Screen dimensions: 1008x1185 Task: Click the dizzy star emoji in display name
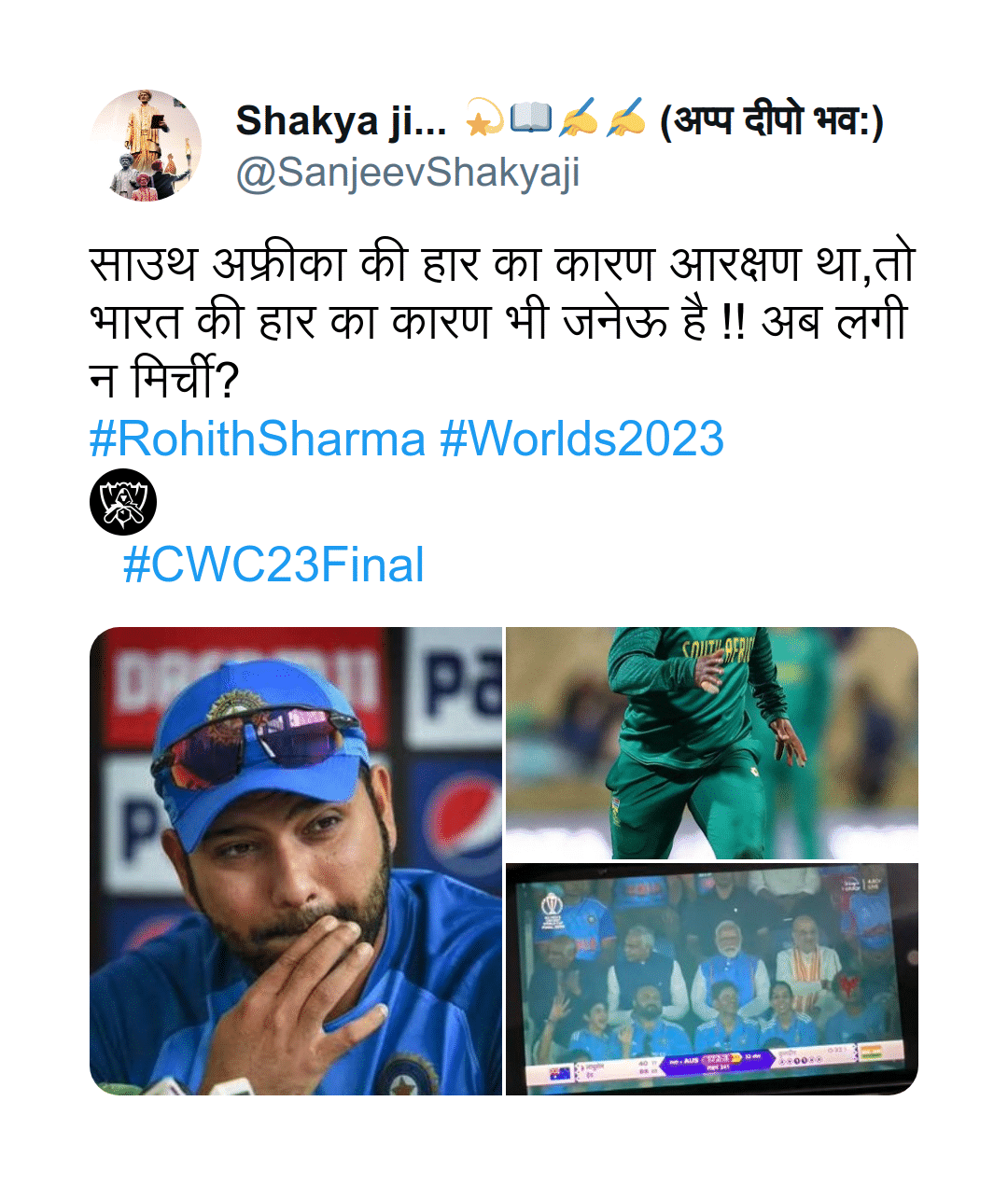tap(483, 119)
